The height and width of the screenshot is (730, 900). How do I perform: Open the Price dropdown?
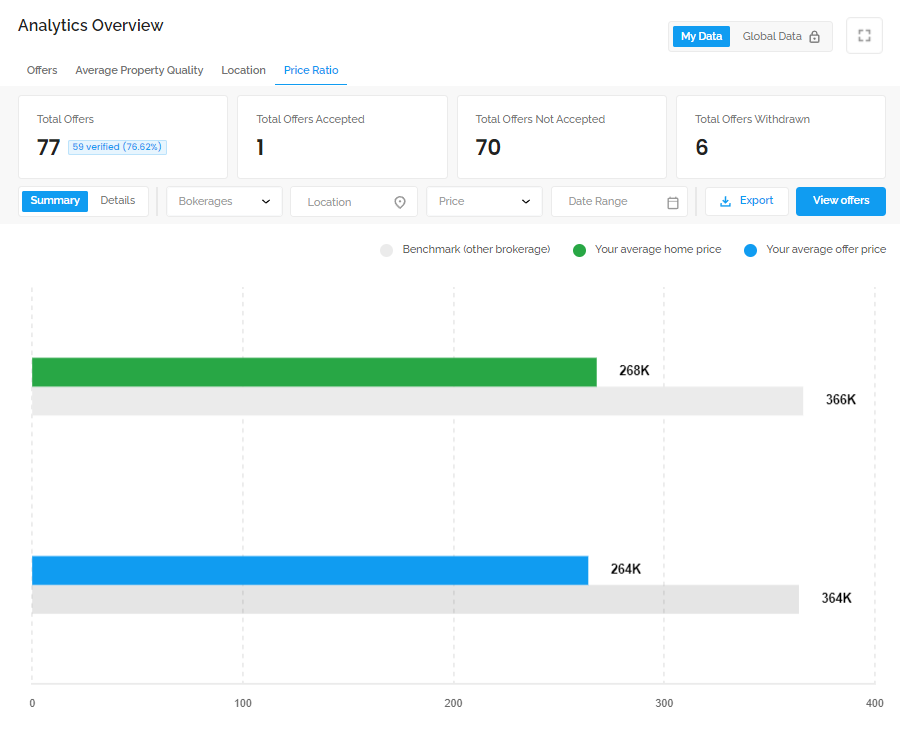[484, 201]
